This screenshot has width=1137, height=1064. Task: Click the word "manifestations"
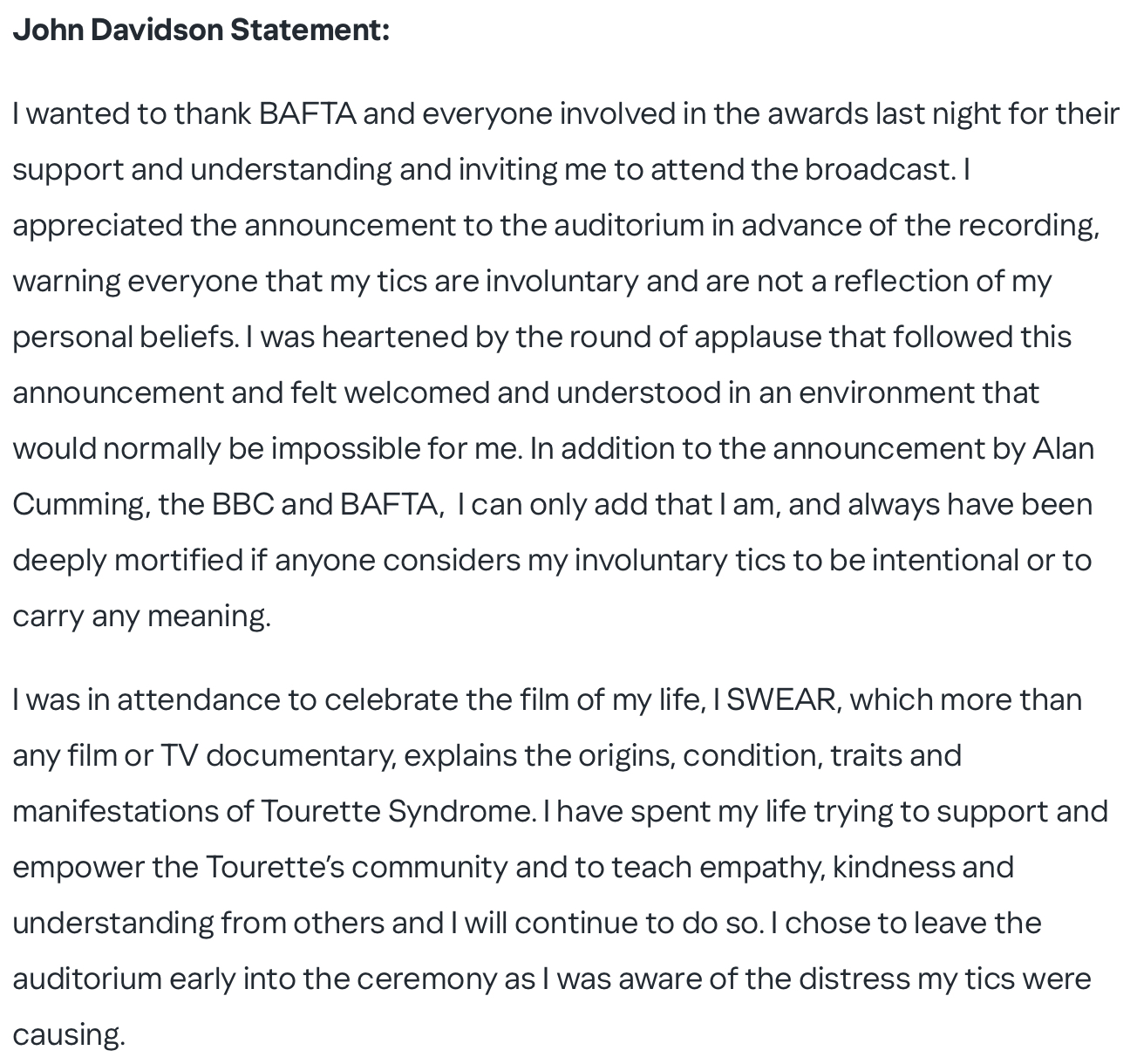click(x=116, y=811)
